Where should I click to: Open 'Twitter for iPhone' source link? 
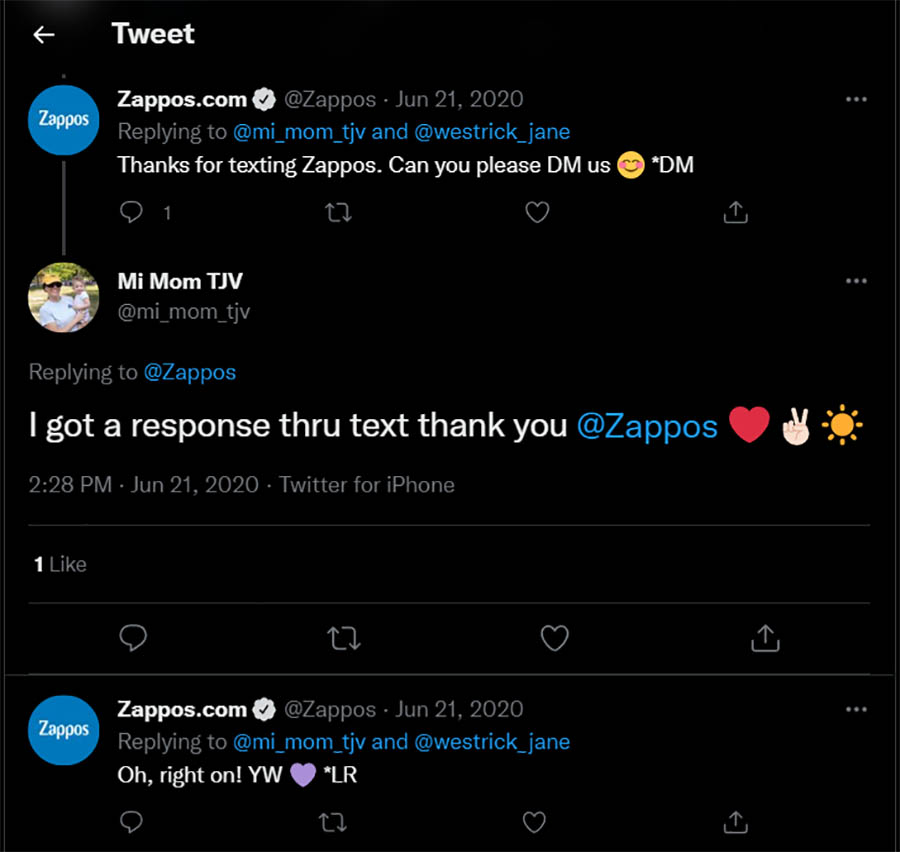(367, 485)
